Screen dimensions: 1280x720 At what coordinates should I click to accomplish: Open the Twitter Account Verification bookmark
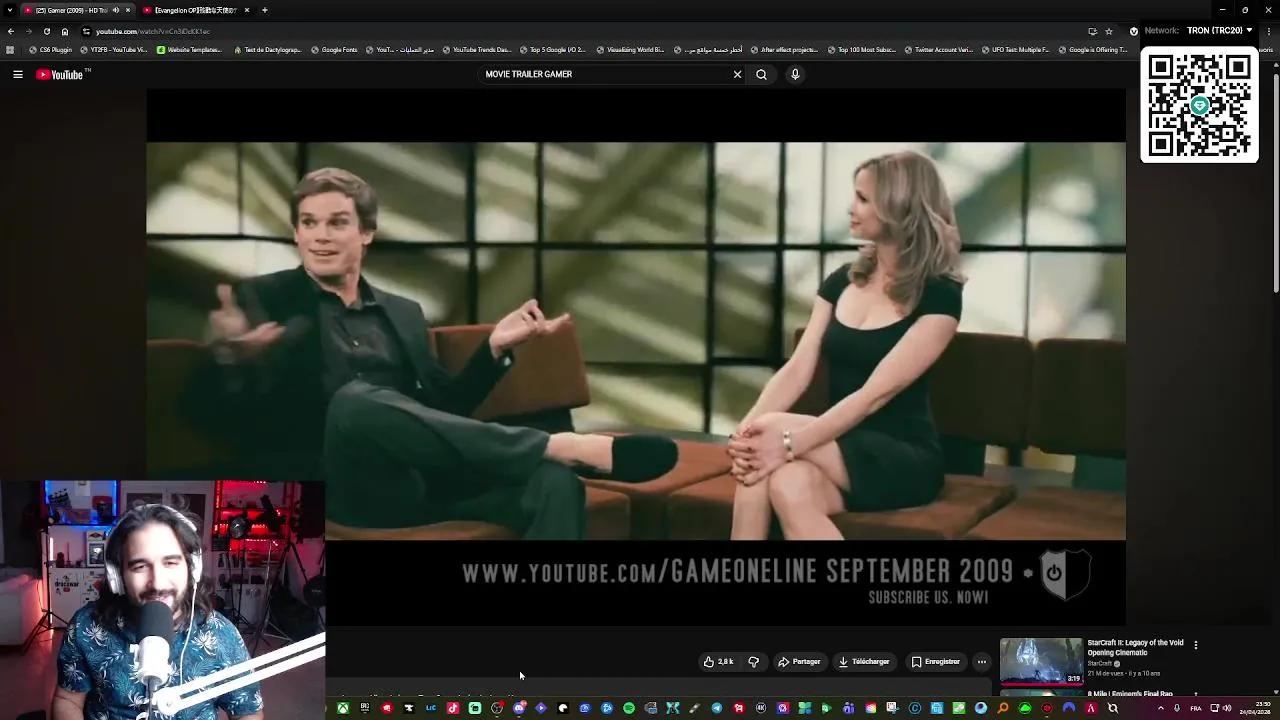coord(938,49)
